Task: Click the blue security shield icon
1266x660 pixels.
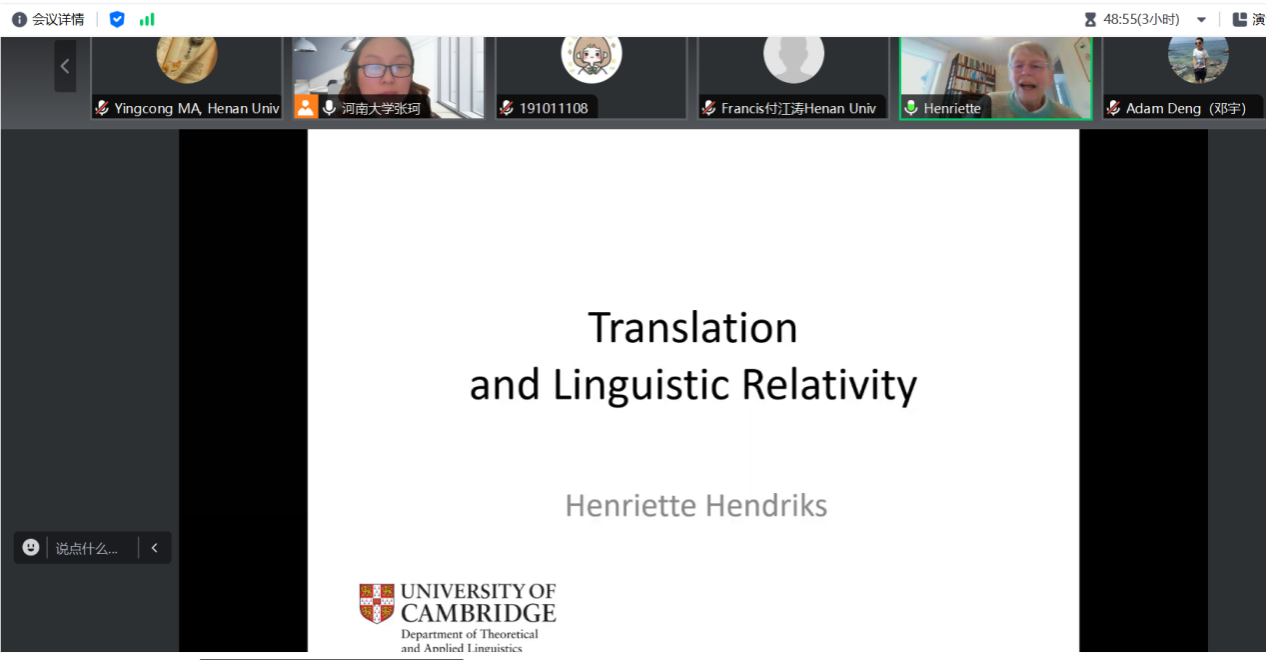Action: click(x=117, y=19)
